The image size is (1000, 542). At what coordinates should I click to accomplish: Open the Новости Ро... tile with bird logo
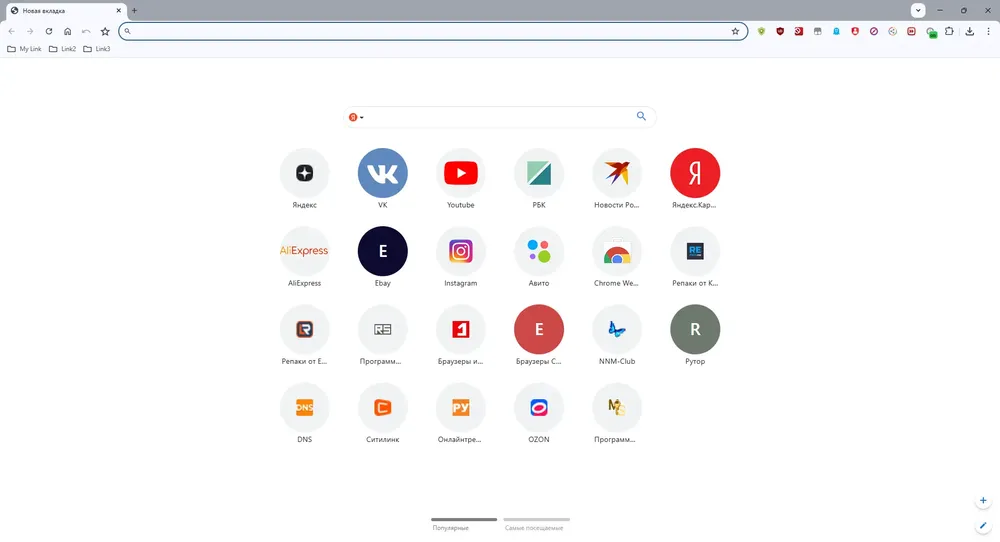(x=617, y=173)
